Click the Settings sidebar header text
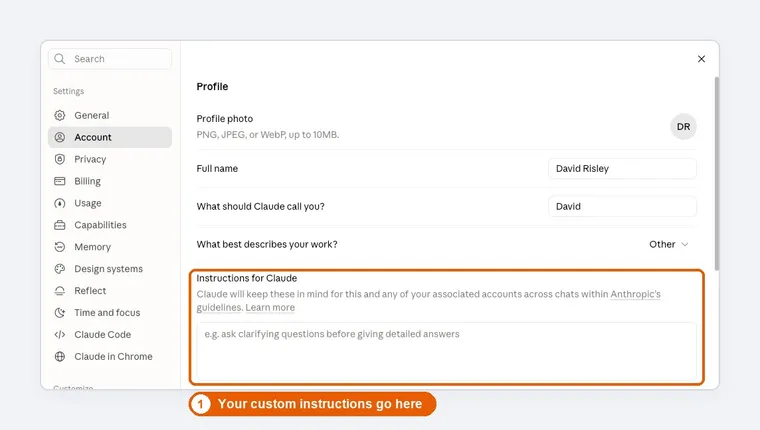The image size is (760, 430). click(x=68, y=91)
